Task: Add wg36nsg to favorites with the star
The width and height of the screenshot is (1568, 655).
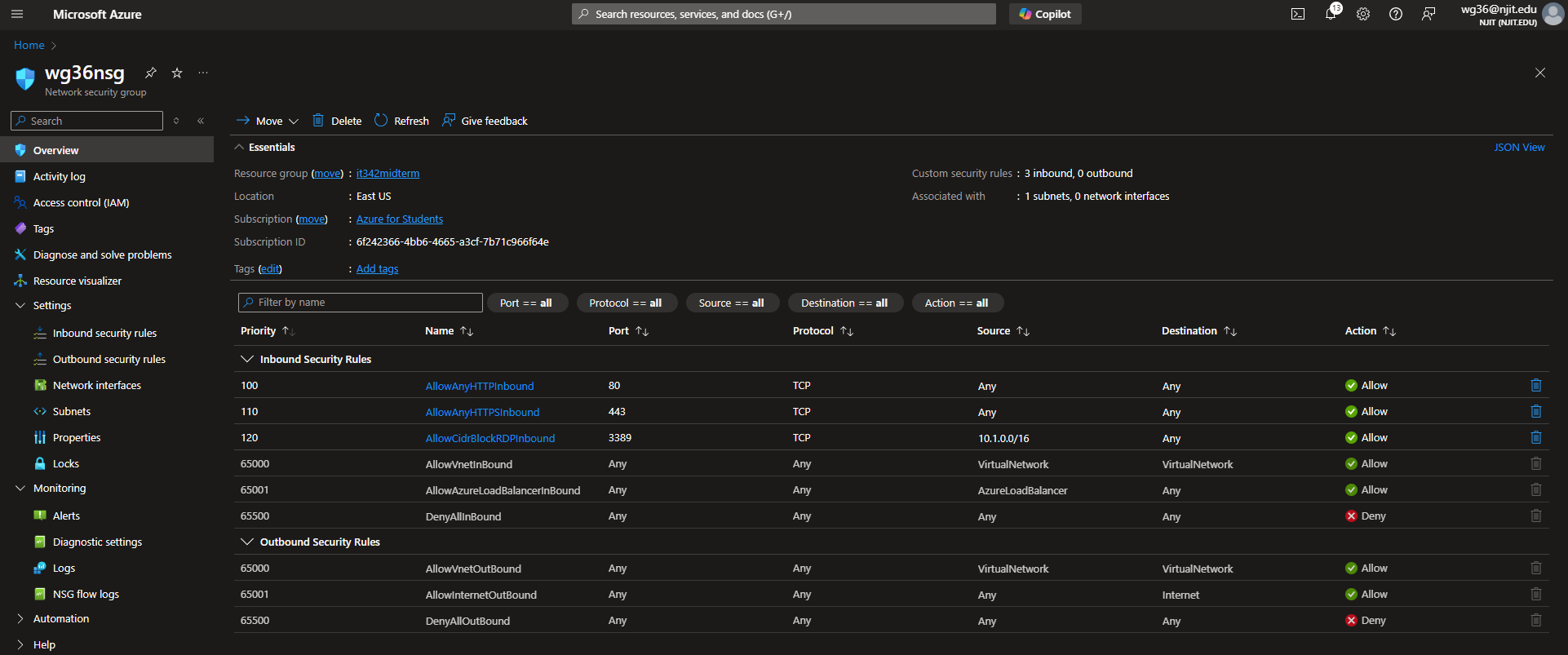Action: pos(177,73)
